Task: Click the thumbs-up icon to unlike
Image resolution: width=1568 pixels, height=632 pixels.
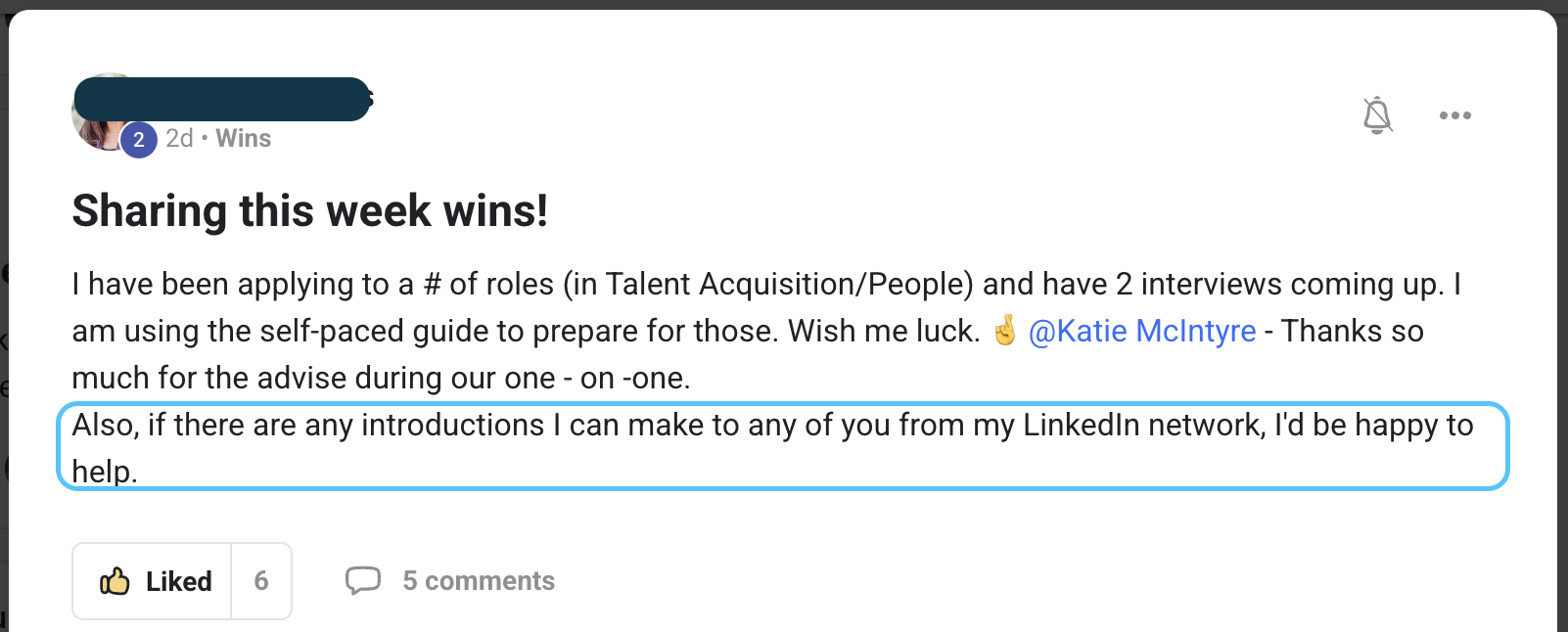Action: [x=115, y=581]
